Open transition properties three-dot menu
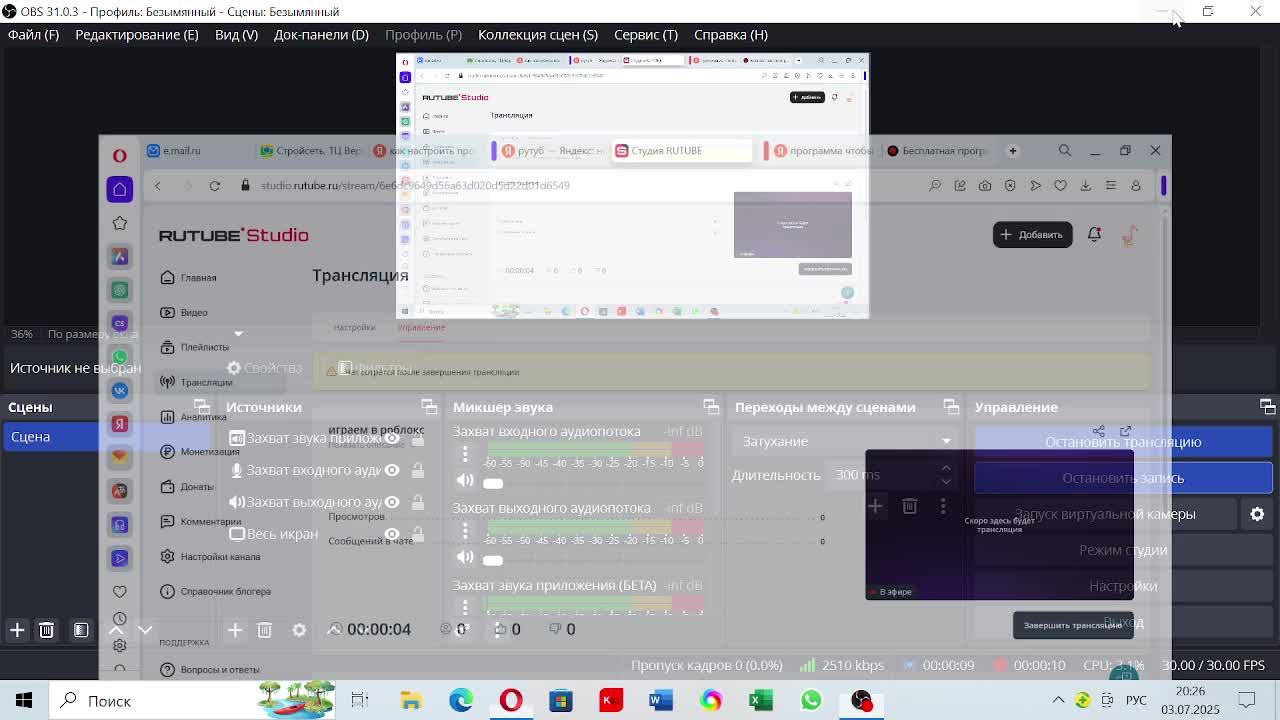 click(x=943, y=506)
